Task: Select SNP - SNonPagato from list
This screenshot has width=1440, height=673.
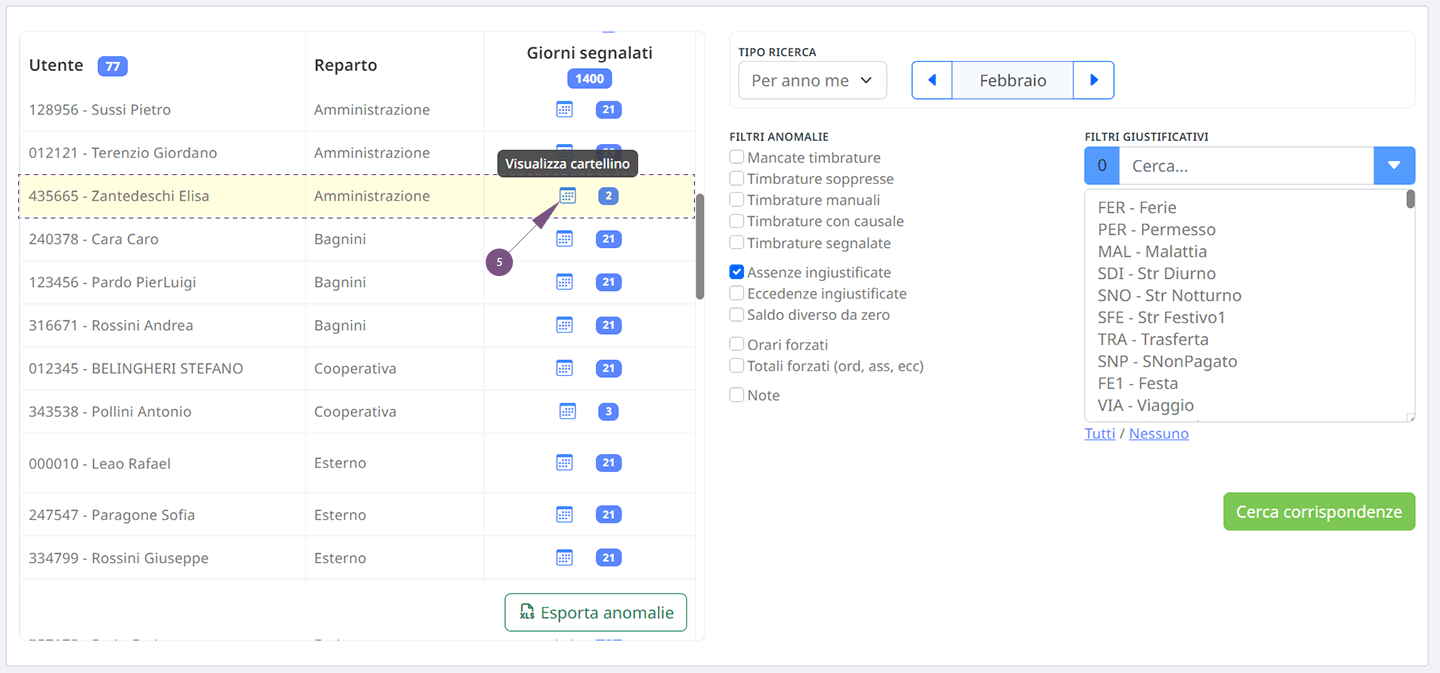Action: (x=1167, y=362)
